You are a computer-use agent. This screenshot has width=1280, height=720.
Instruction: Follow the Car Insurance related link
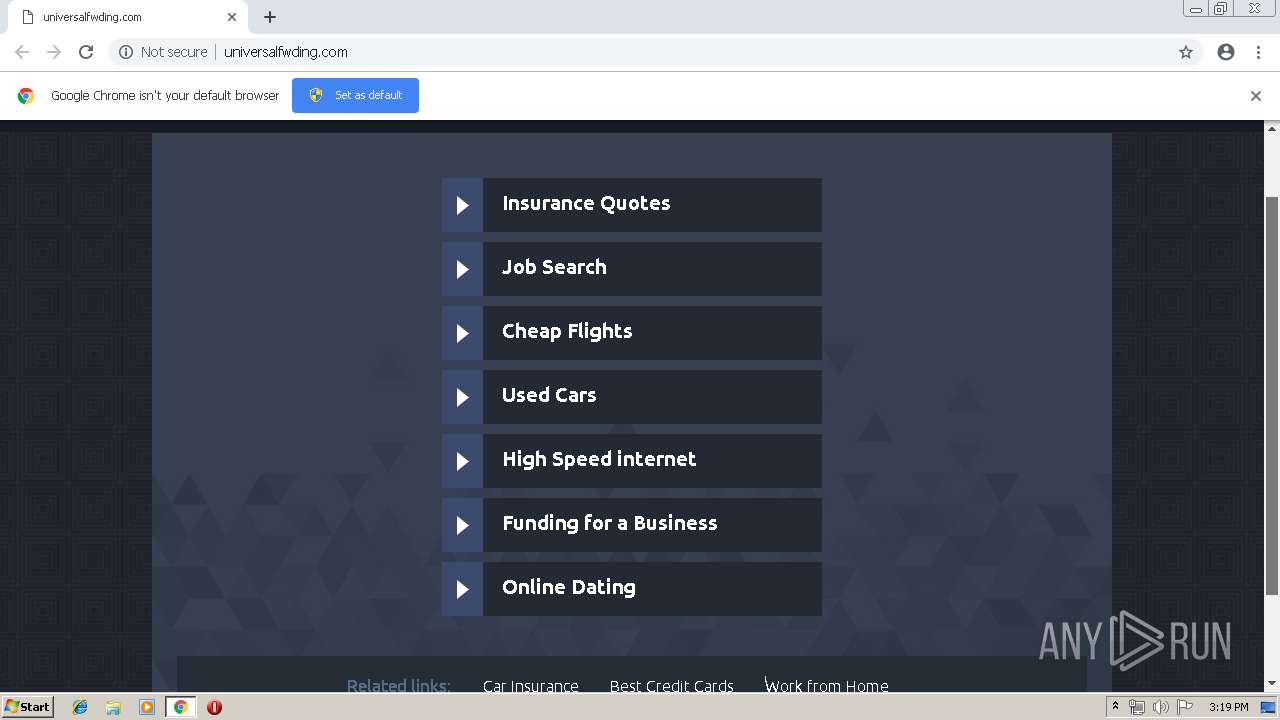click(x=531, y=686)
